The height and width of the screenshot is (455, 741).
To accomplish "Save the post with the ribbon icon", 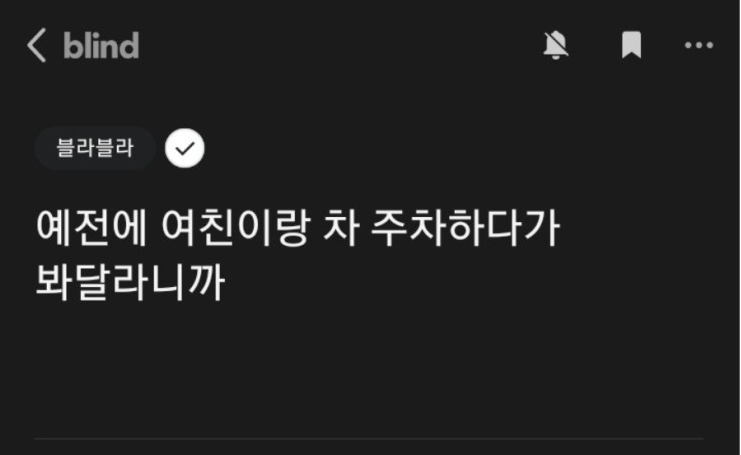I will tap(631, 45).
